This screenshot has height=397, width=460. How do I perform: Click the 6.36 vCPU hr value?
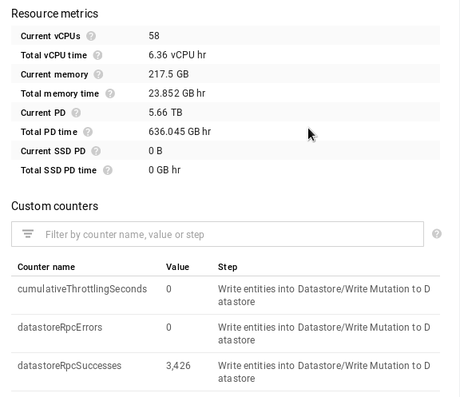177,55
